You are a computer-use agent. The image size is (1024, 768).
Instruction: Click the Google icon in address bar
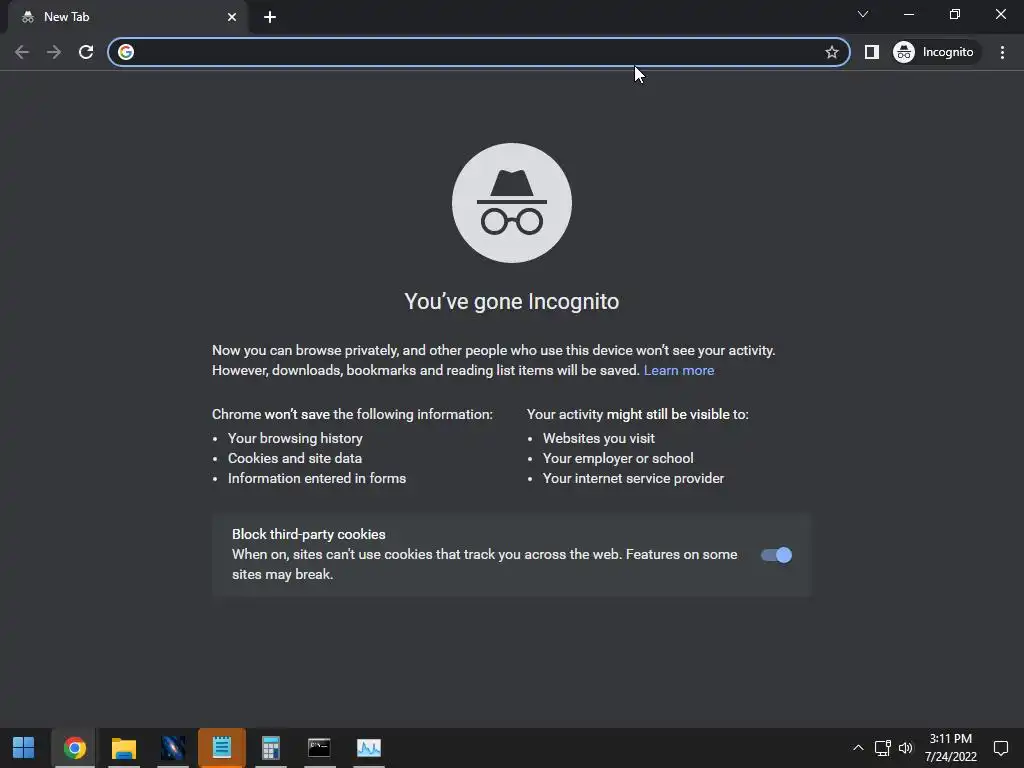pyautogui.click(x=126, y=52)
